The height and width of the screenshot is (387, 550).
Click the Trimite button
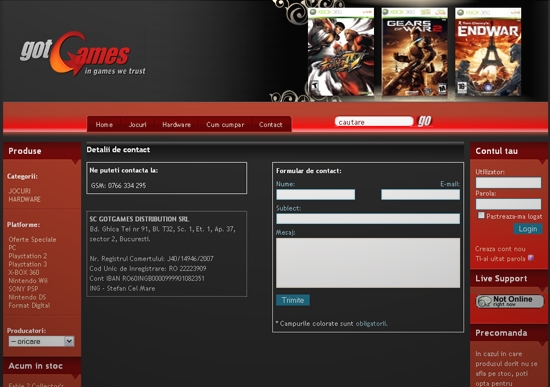[x=293, y=300]
